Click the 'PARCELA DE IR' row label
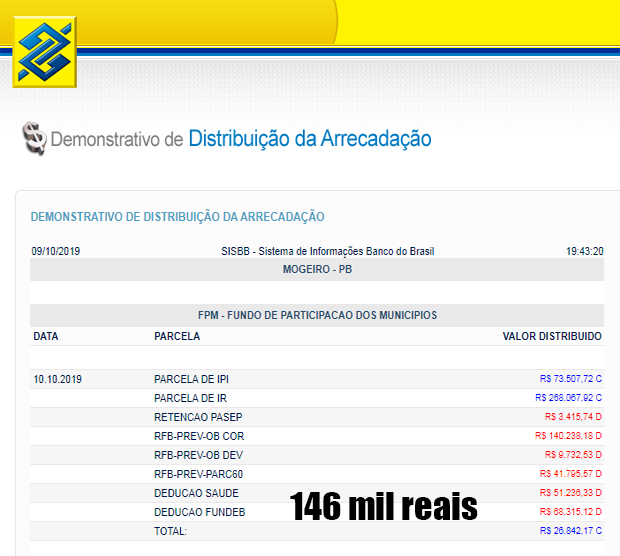Image resolution: width=620 pixels, height=556 pixels. point(190,398)
